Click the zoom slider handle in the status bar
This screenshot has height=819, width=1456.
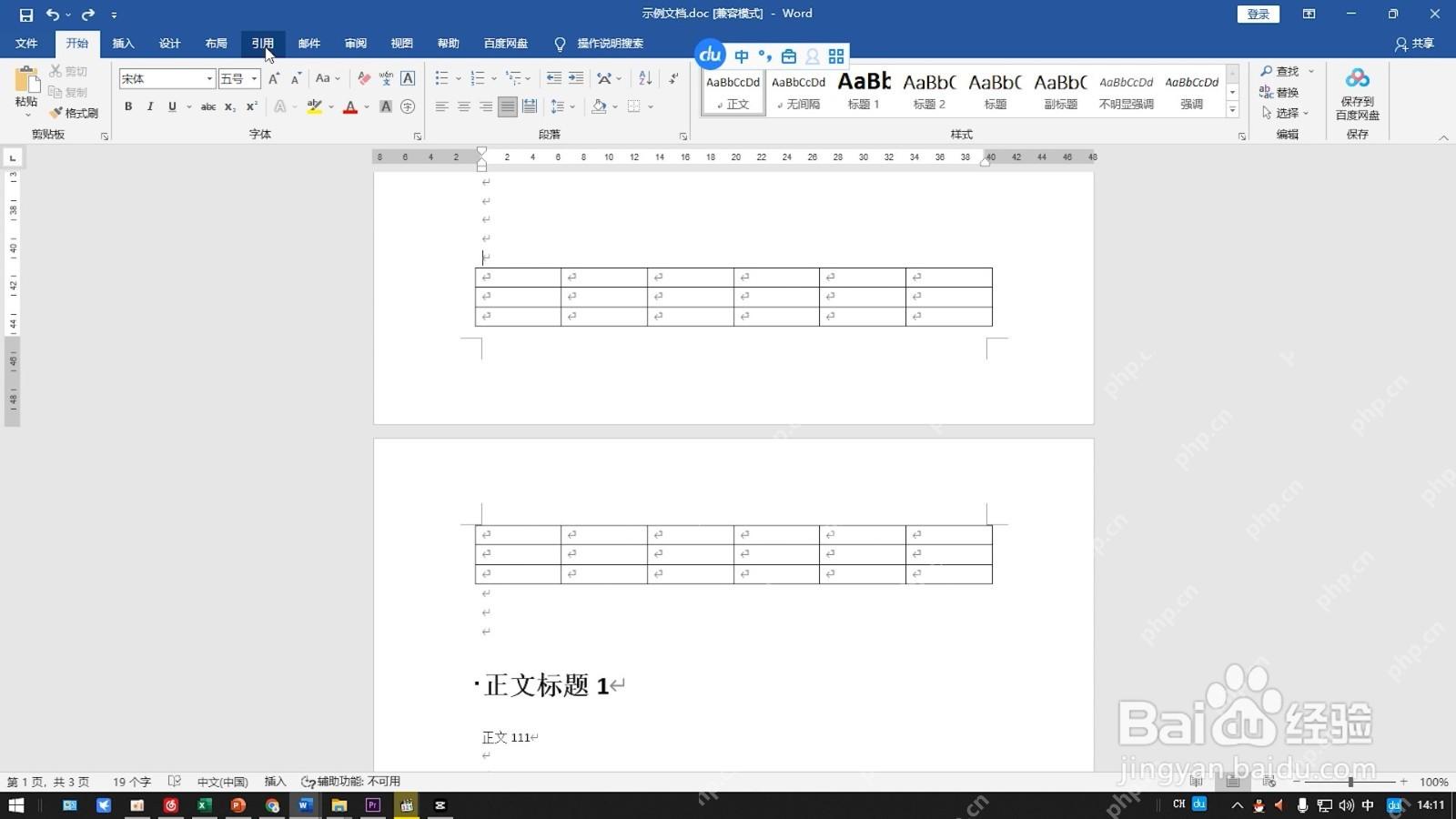tap(1350, 782)
